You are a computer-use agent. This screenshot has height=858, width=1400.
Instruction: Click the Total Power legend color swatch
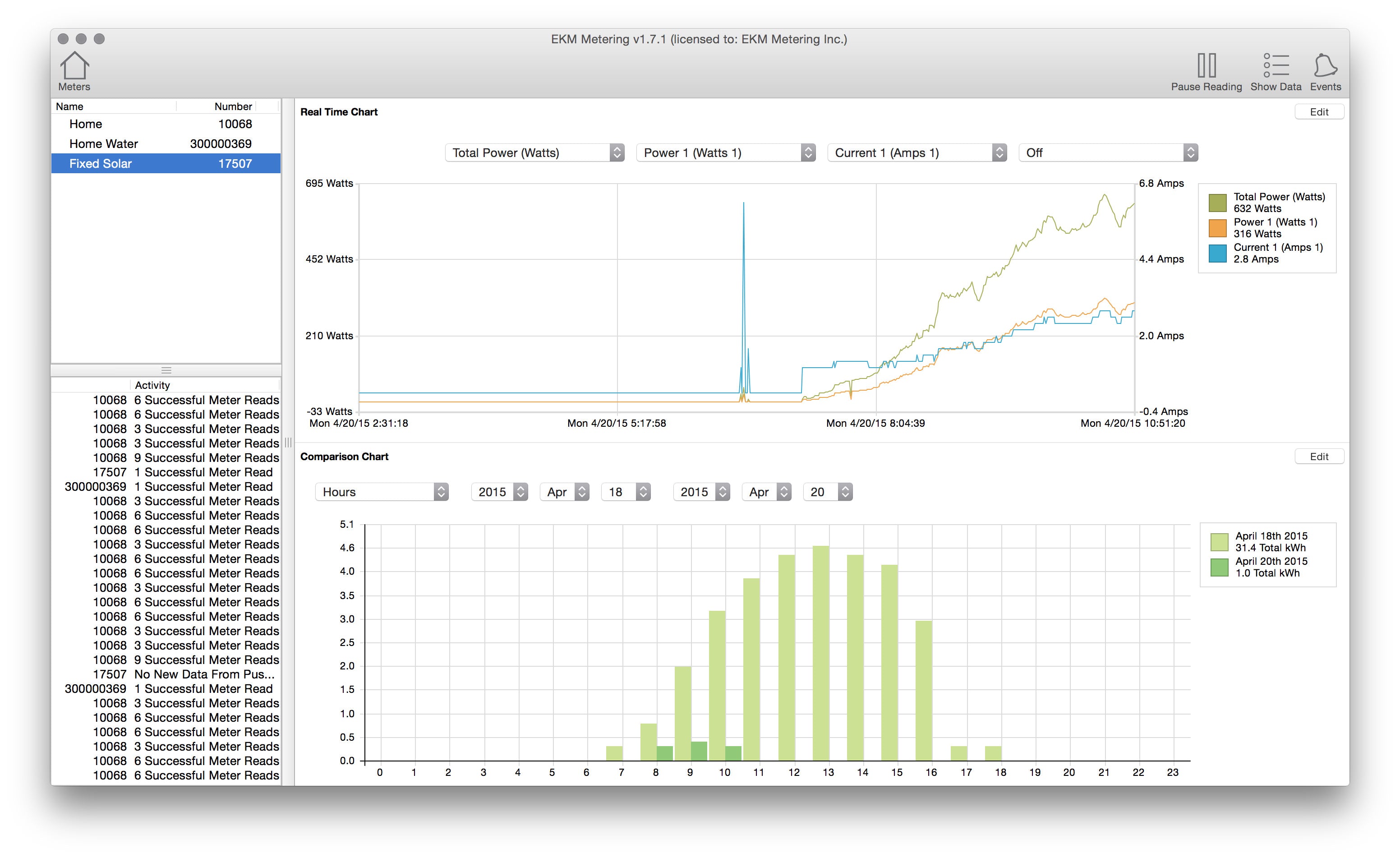point(1217,203)
